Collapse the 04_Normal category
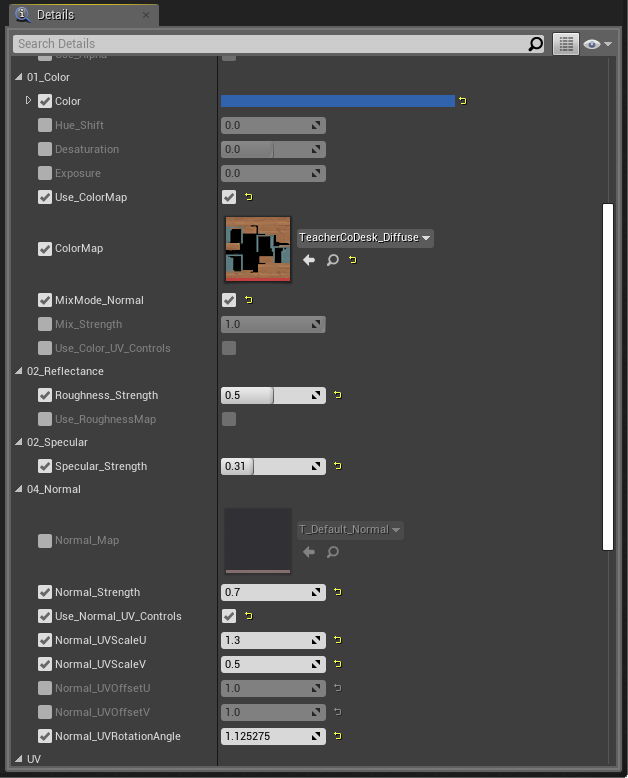Viewport: 628px width, 778px height. [19, 489]
